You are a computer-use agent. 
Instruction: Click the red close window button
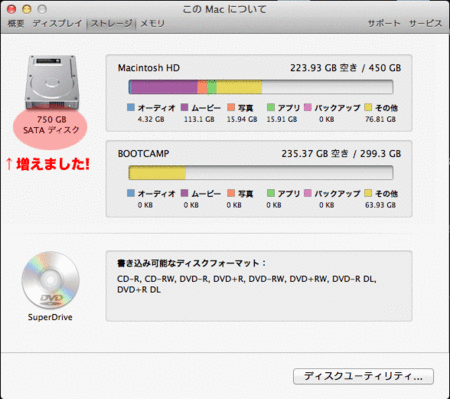tap(12, 9)
